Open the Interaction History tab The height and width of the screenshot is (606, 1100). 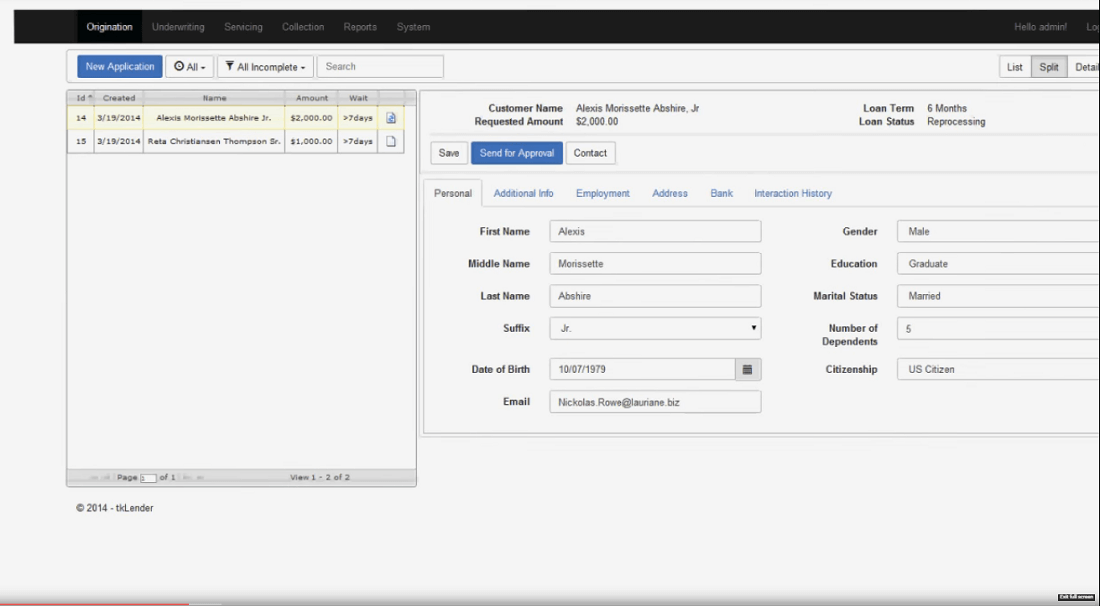792,193
